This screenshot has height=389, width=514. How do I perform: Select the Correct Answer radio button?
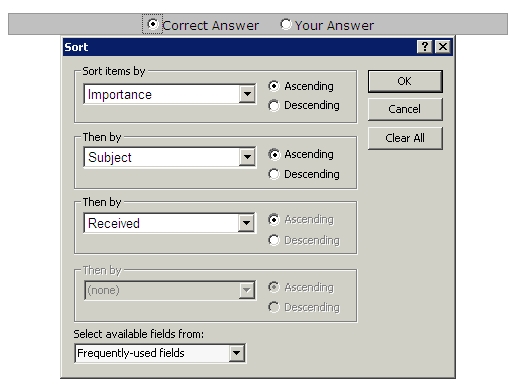[152, 24]
